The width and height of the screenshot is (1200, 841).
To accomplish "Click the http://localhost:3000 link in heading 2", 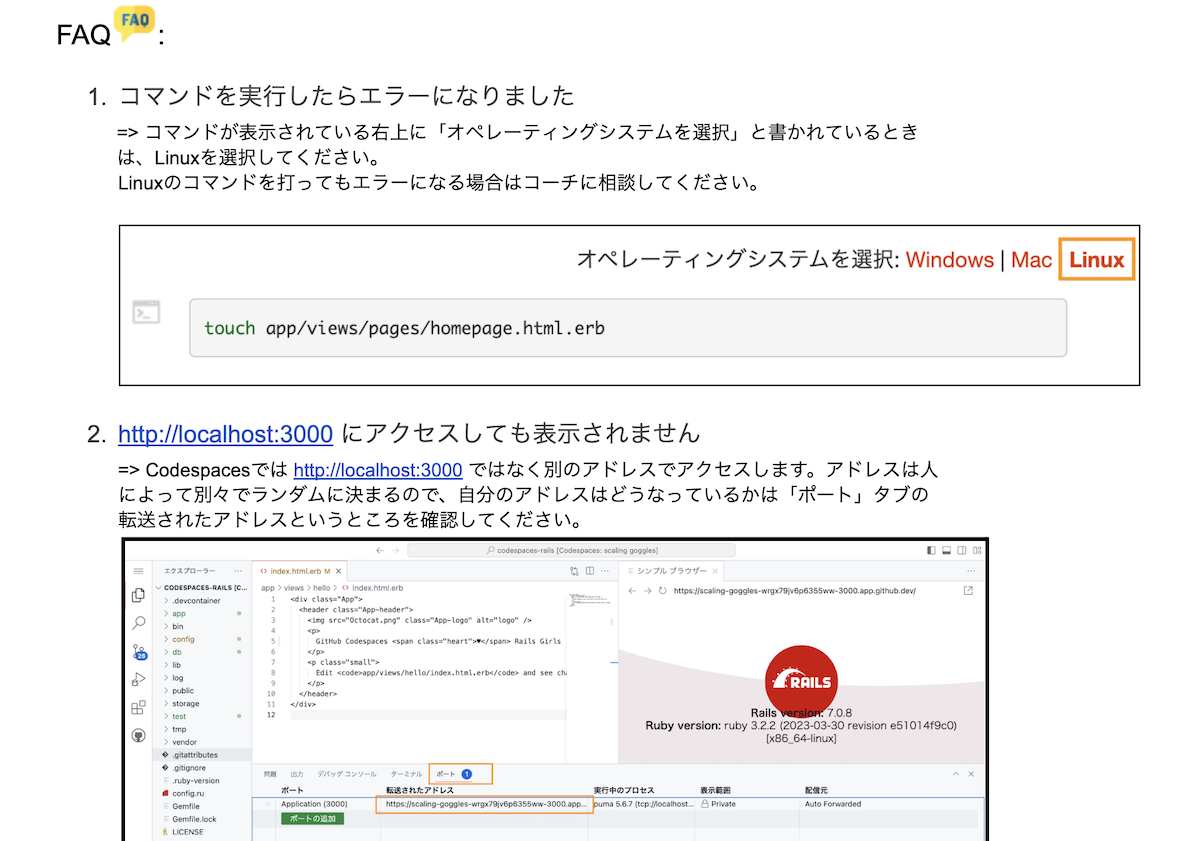I will click(x=225, y=434).
